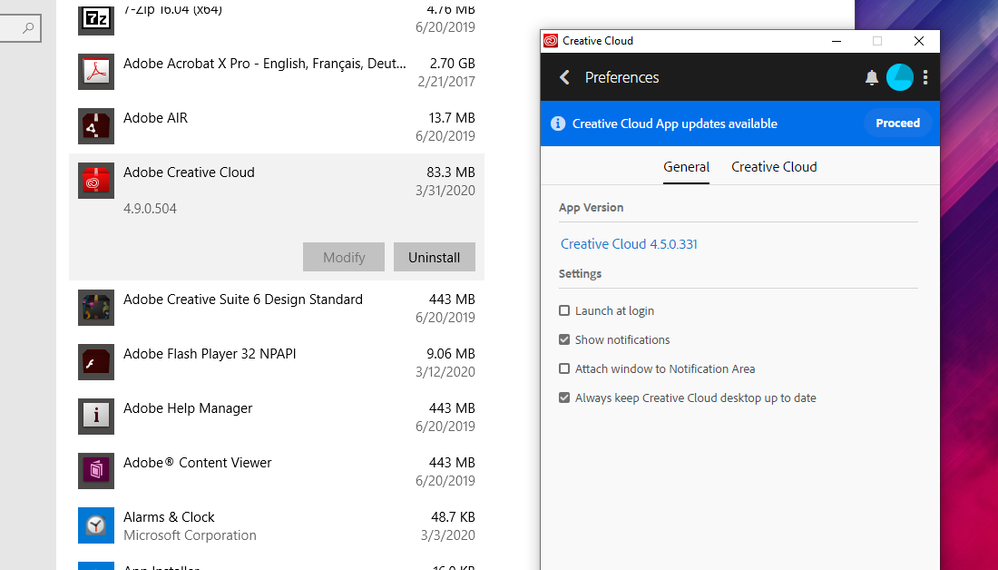998x570 pixels.
Task: Close the Creative Cloud window
Action: coord(918,41)
